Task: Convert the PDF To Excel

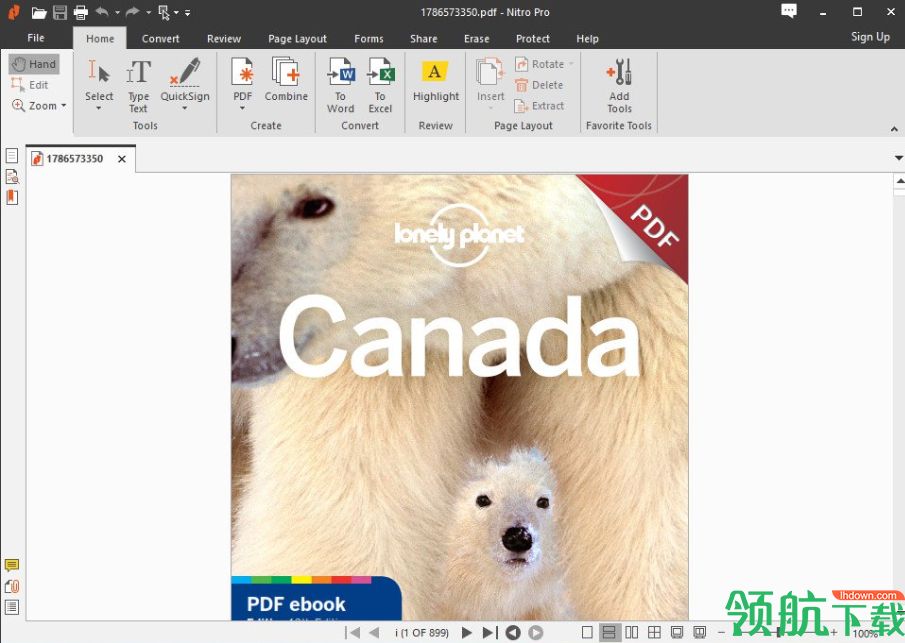Action: click(380, 85)
